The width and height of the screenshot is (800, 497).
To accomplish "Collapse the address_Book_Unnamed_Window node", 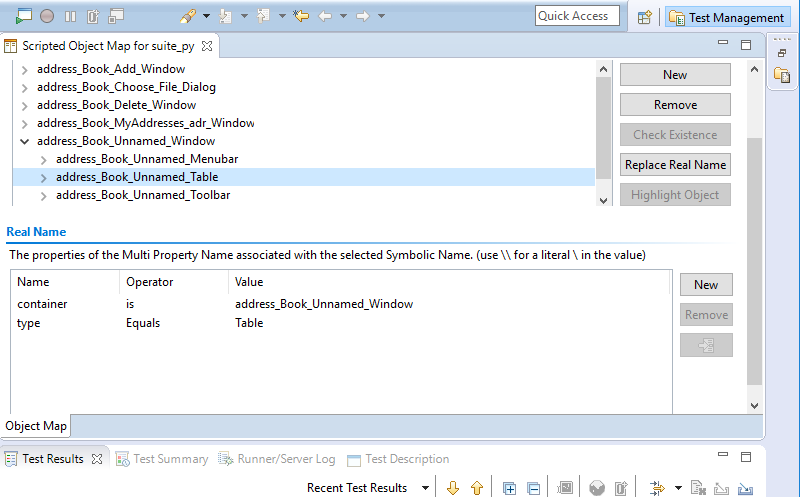I will click(x=24, y=141).
